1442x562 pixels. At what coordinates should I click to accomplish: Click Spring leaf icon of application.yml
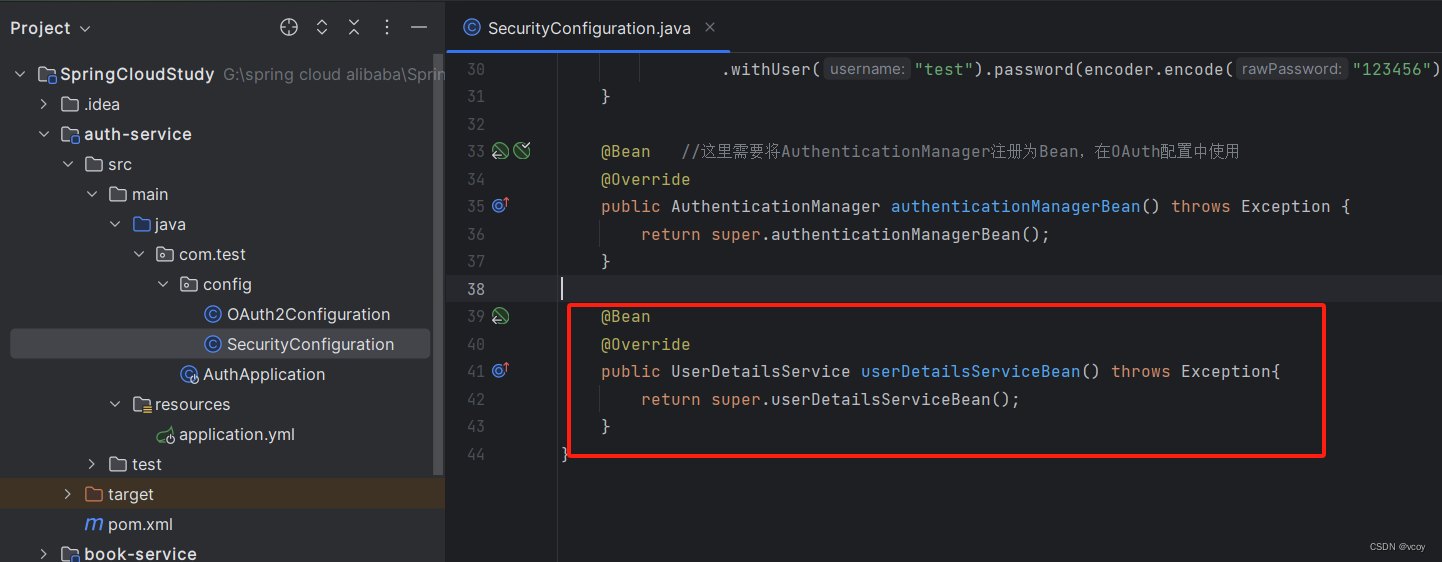coord(166,435)
